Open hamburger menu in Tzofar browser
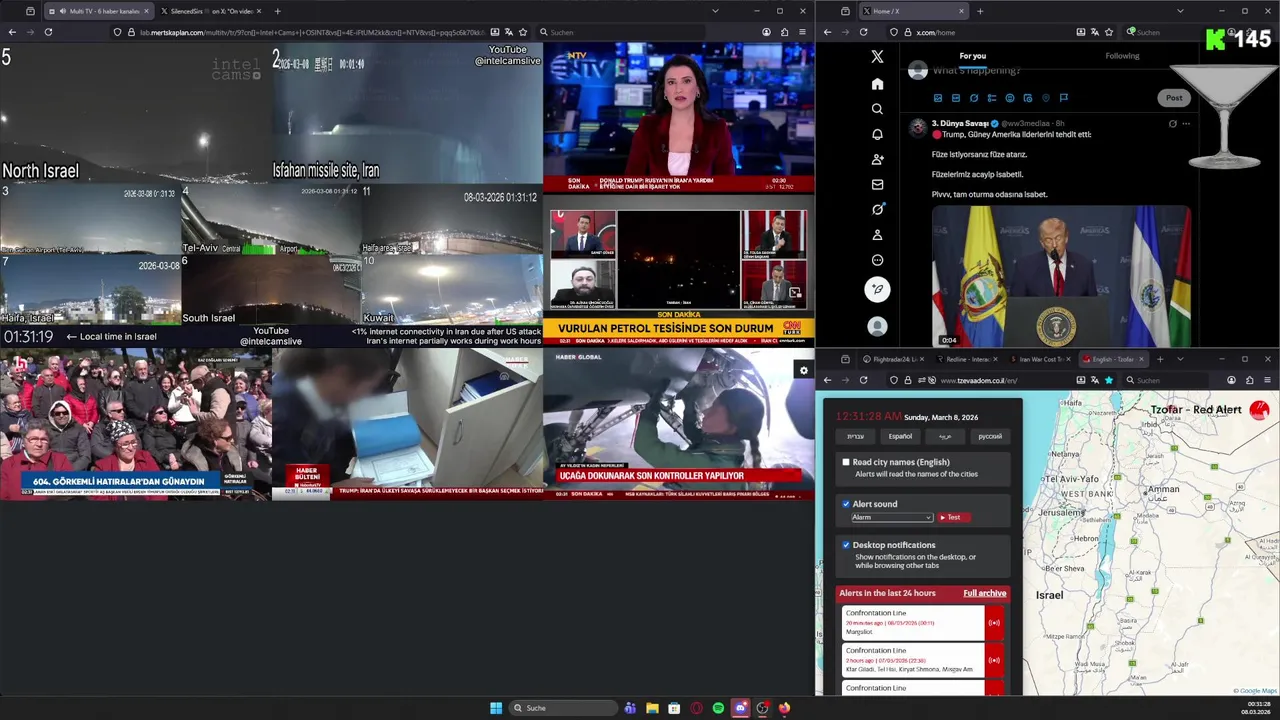Viewport: 1280px width, 720px height. click(x=1267, y=380)
